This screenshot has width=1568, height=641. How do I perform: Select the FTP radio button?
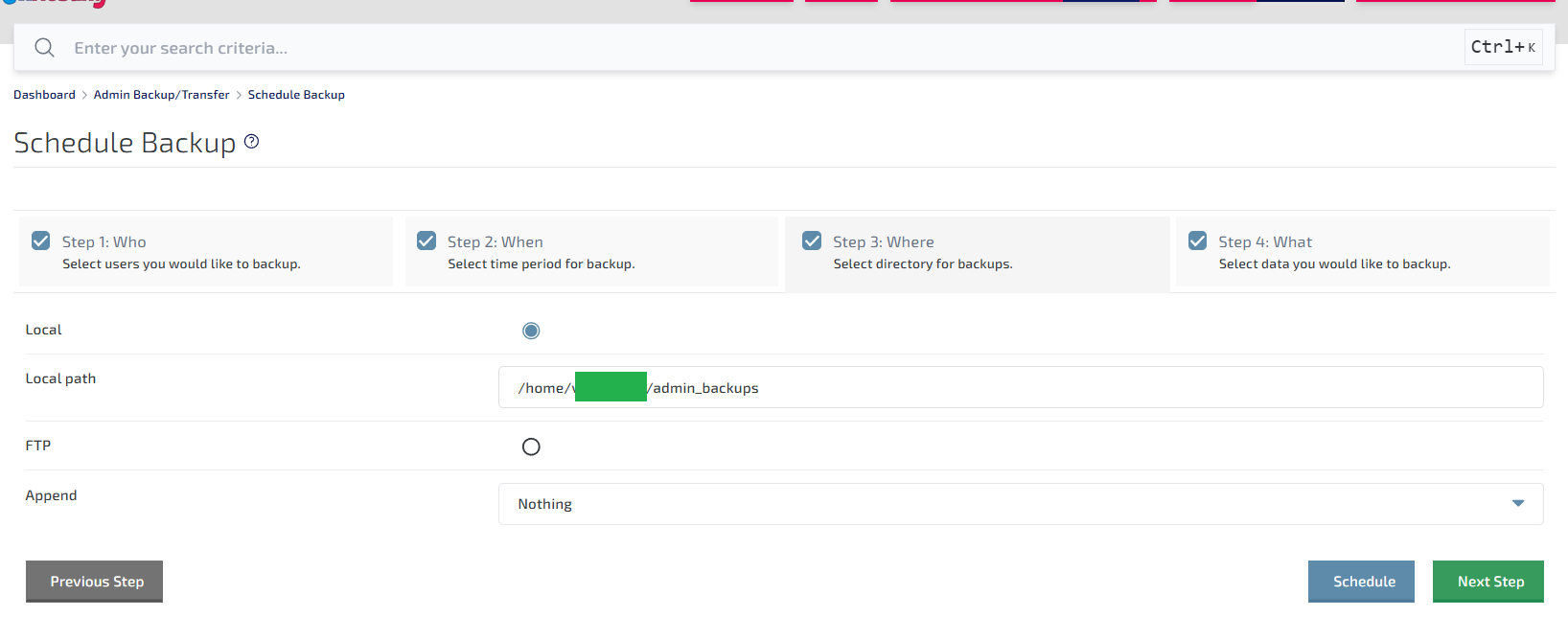coord(531,446)
